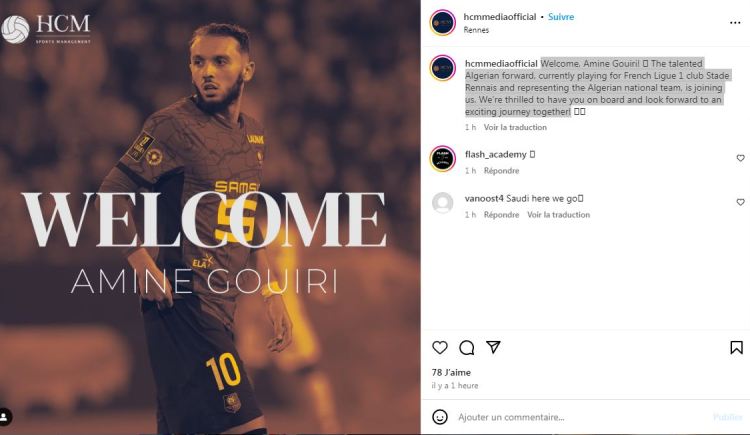This screenshot has width=750, height=435.
Task: Open the comment bubble icon
Action: pyautogui.click(x=466, y=347)
